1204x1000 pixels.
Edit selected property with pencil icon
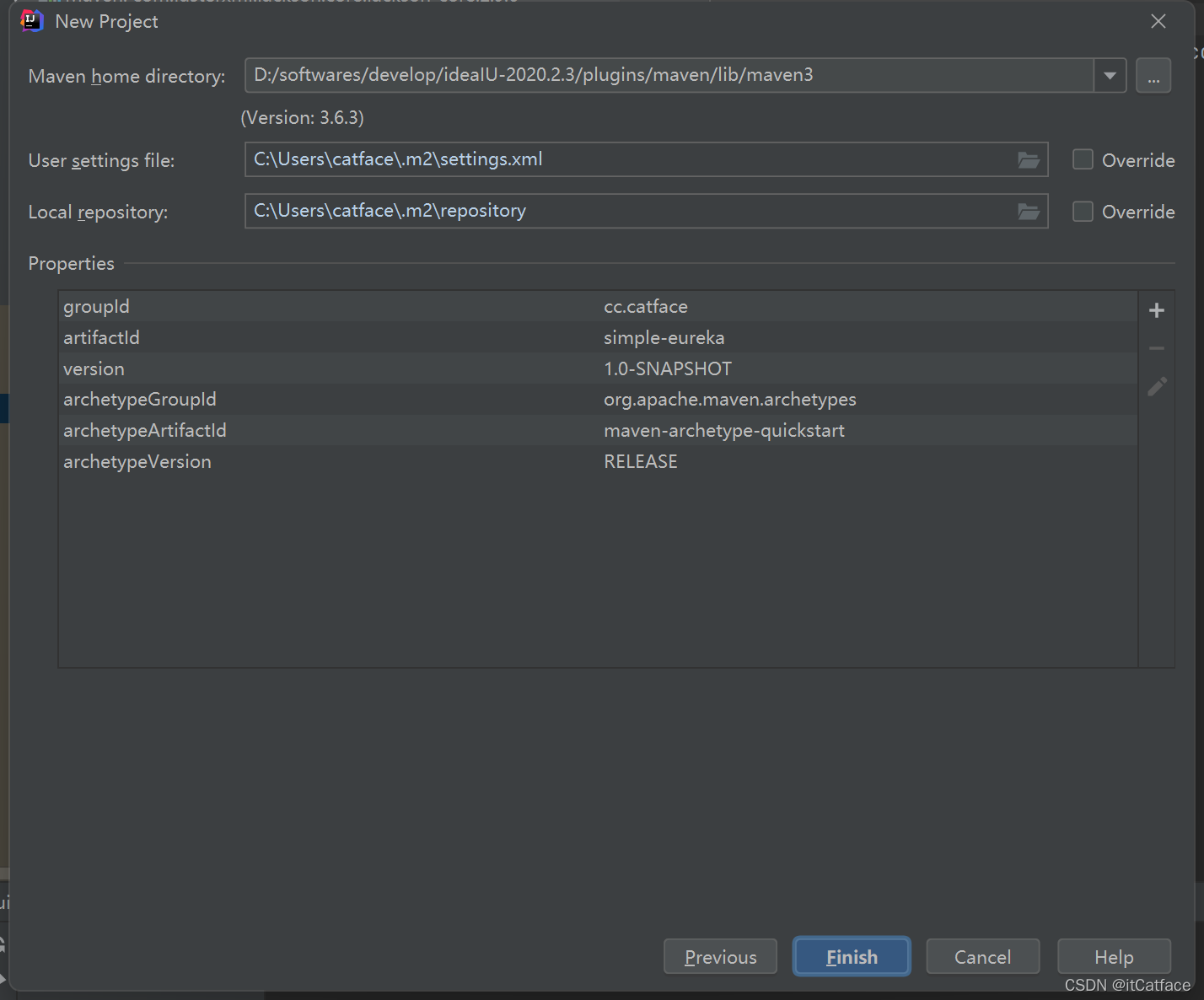pos(1157,386)
